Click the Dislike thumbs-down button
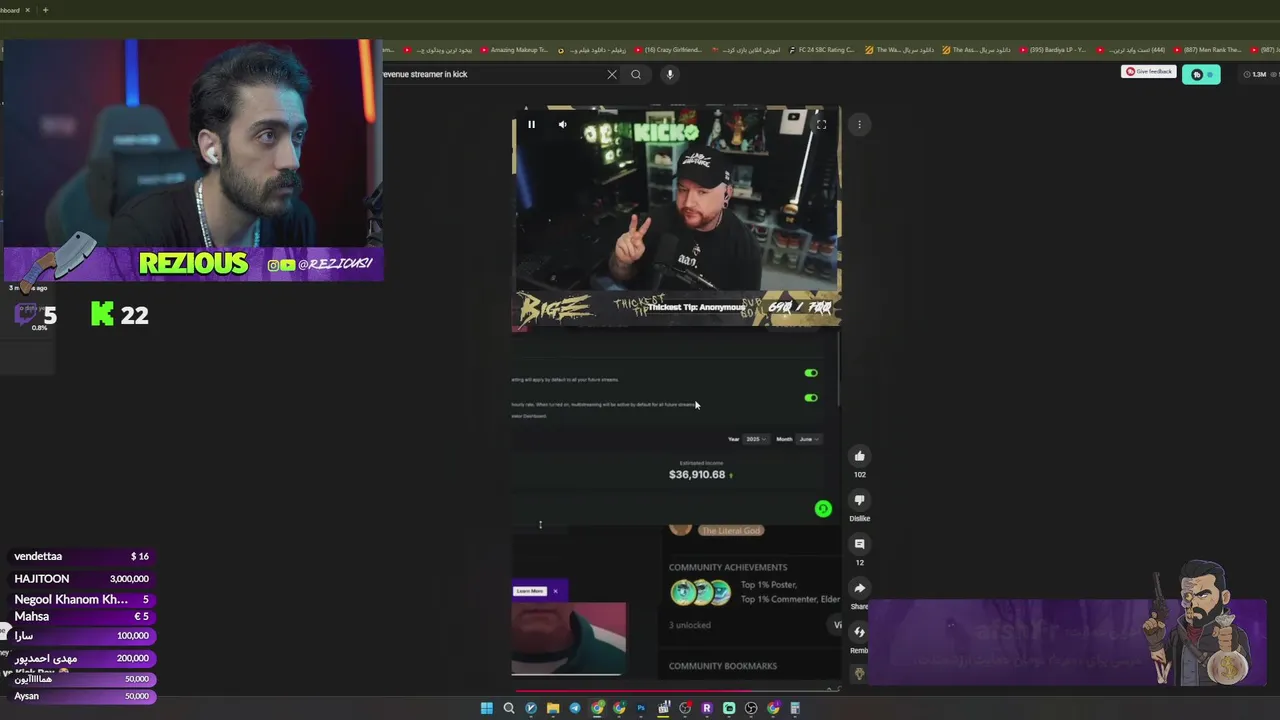Viewport: 1280px width, 720px height. [x=859, y=500]
